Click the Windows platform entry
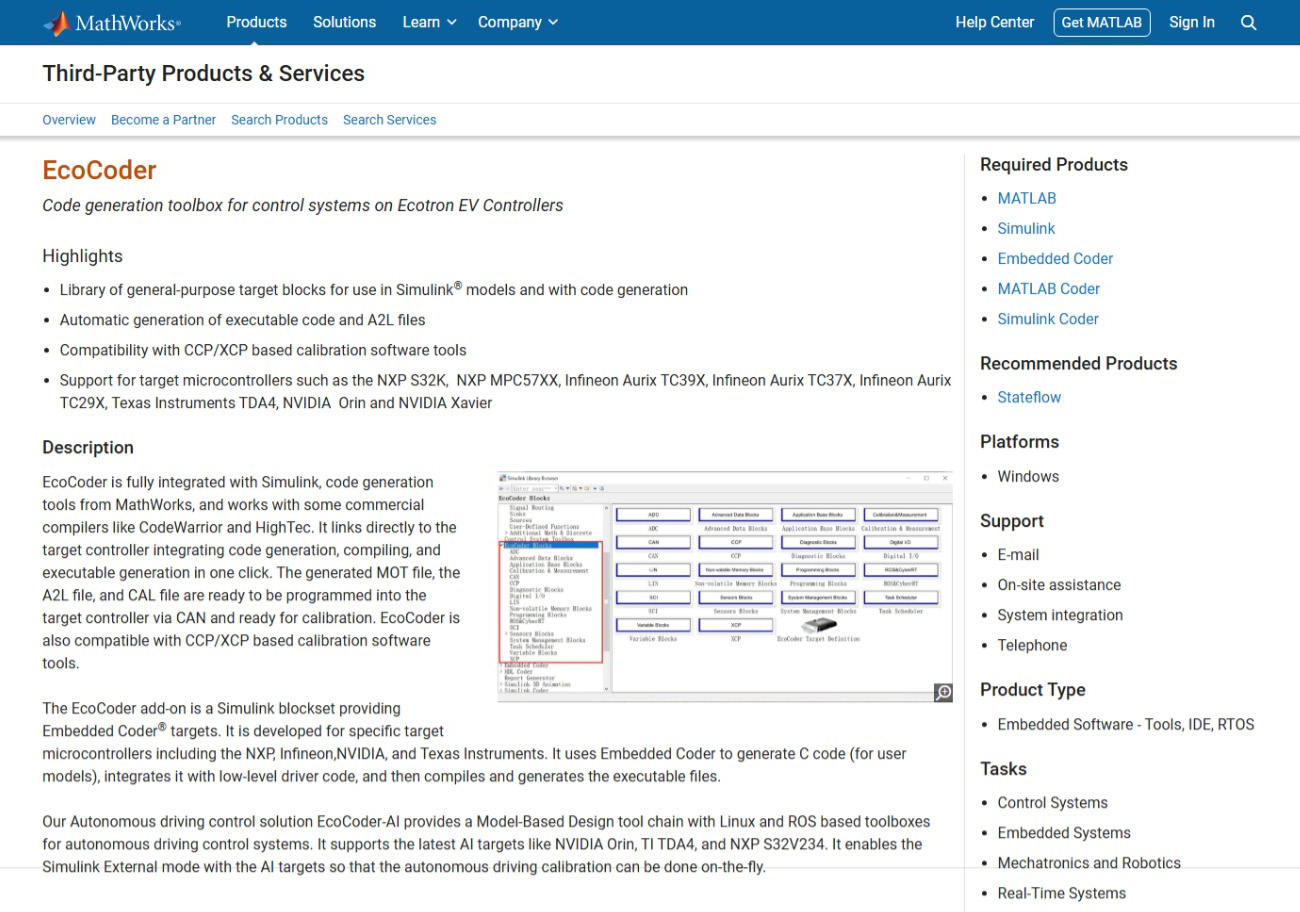 pos(1028,477)
